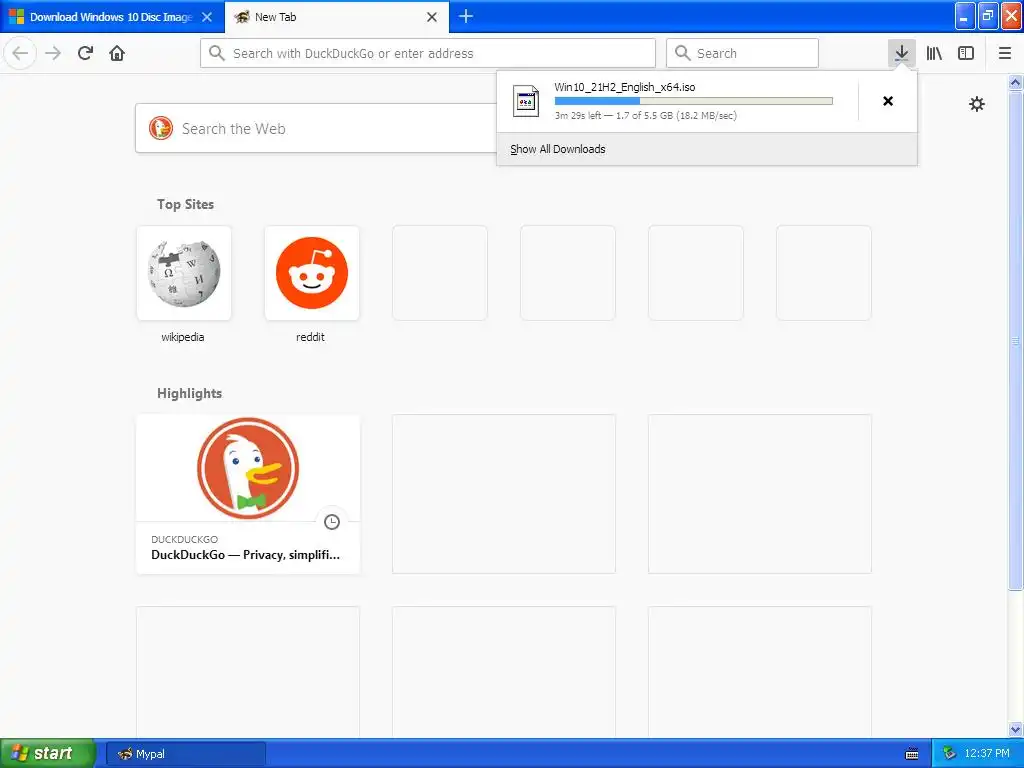Switch to Download Windows 10 Disc Image tab
Image resolution: width=1024 pixels, height=768 pixels.
(112, 17)
